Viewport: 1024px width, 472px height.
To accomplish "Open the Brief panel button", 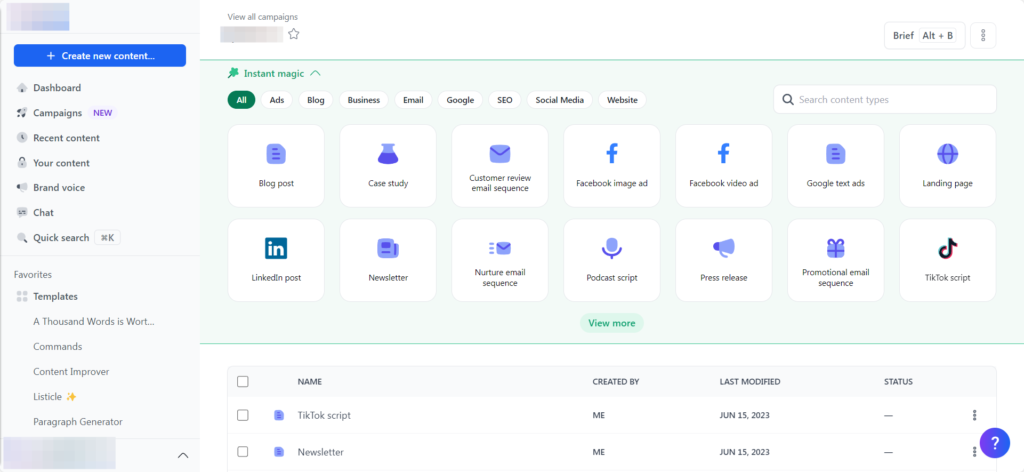I will tap(925, 36).
